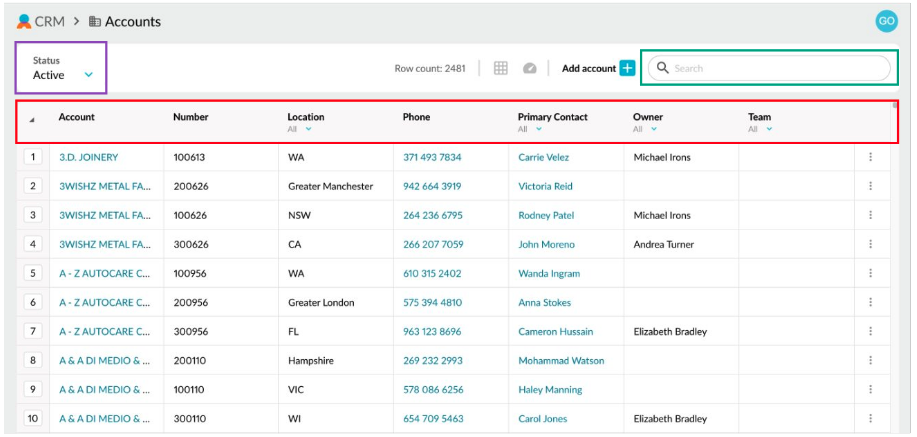Image resolution: width=917 pixels, height=437 pixels.
Task: Click the plus icon beside Add account
Action: click(627, 68)
